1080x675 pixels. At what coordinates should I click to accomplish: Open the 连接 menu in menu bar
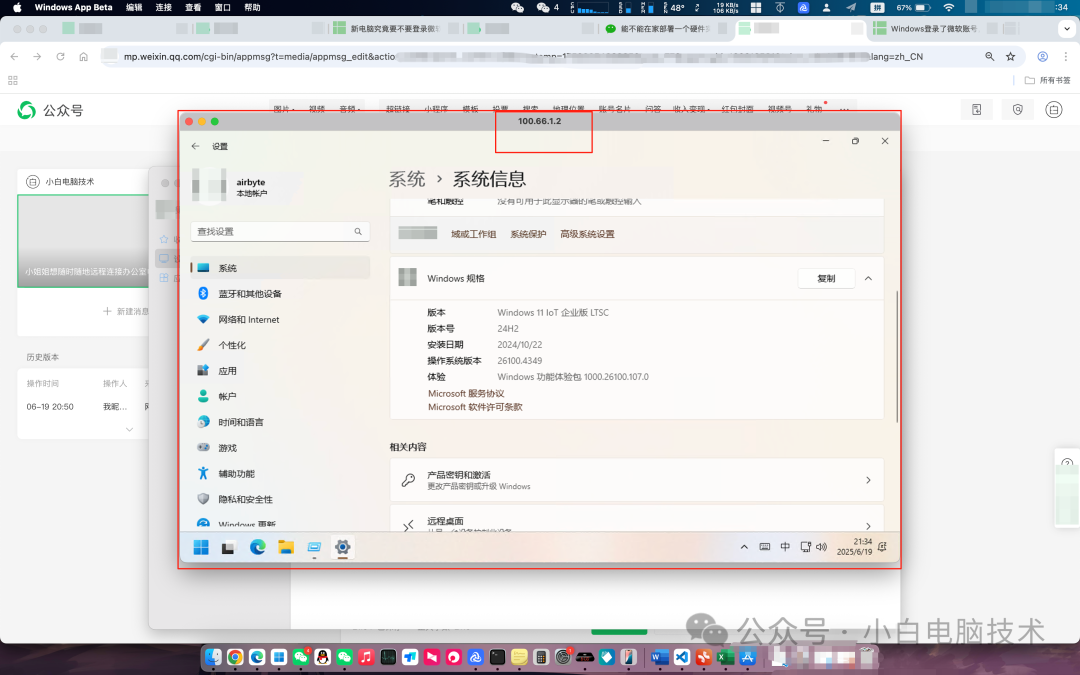coord(164,8)
